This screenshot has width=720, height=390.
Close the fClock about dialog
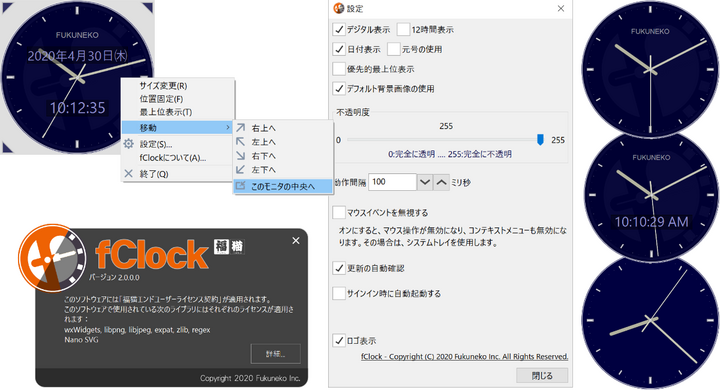click(296, 240)
